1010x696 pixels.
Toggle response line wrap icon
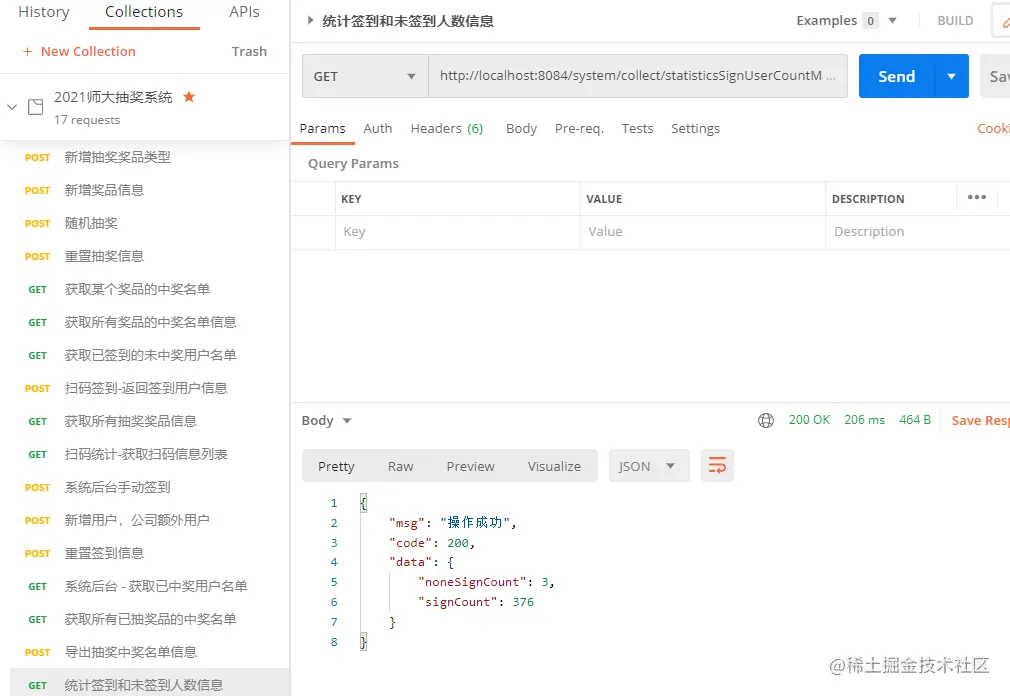[x=717, y=466]
